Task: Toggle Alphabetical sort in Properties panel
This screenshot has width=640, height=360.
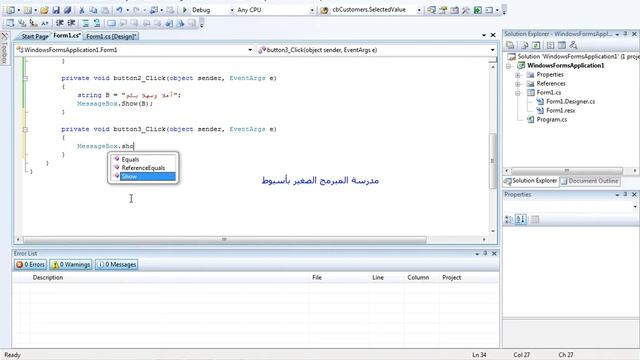Action: tap(521, 220)
